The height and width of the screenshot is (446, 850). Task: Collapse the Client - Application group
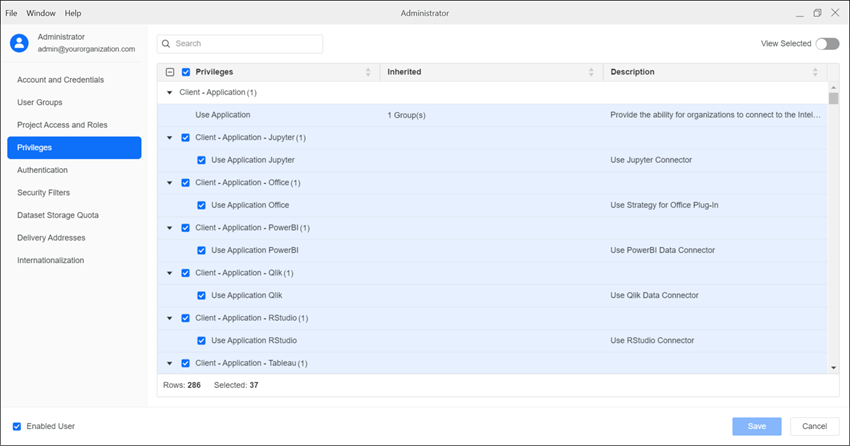(x=169, y=92)
